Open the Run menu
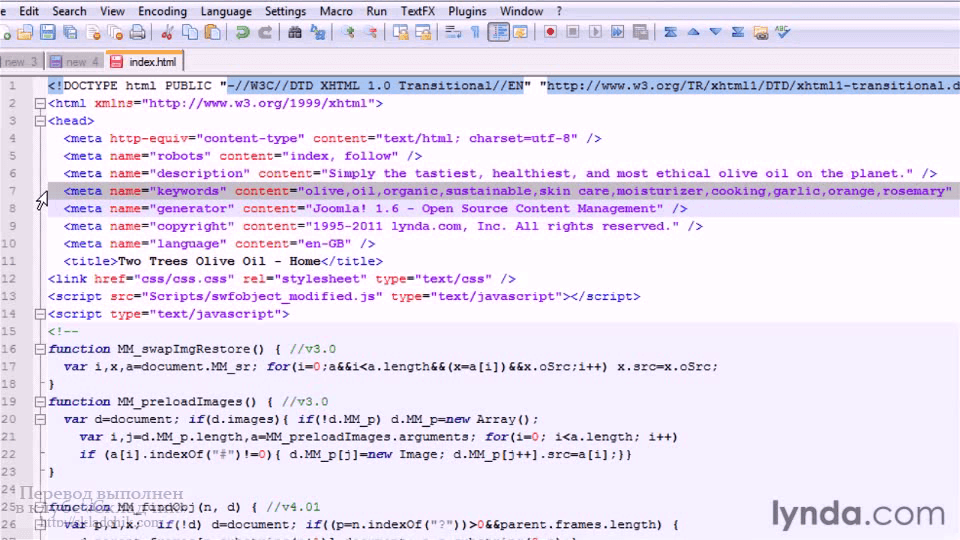Viewport: 960px width, 540px height. pos(377,11)
